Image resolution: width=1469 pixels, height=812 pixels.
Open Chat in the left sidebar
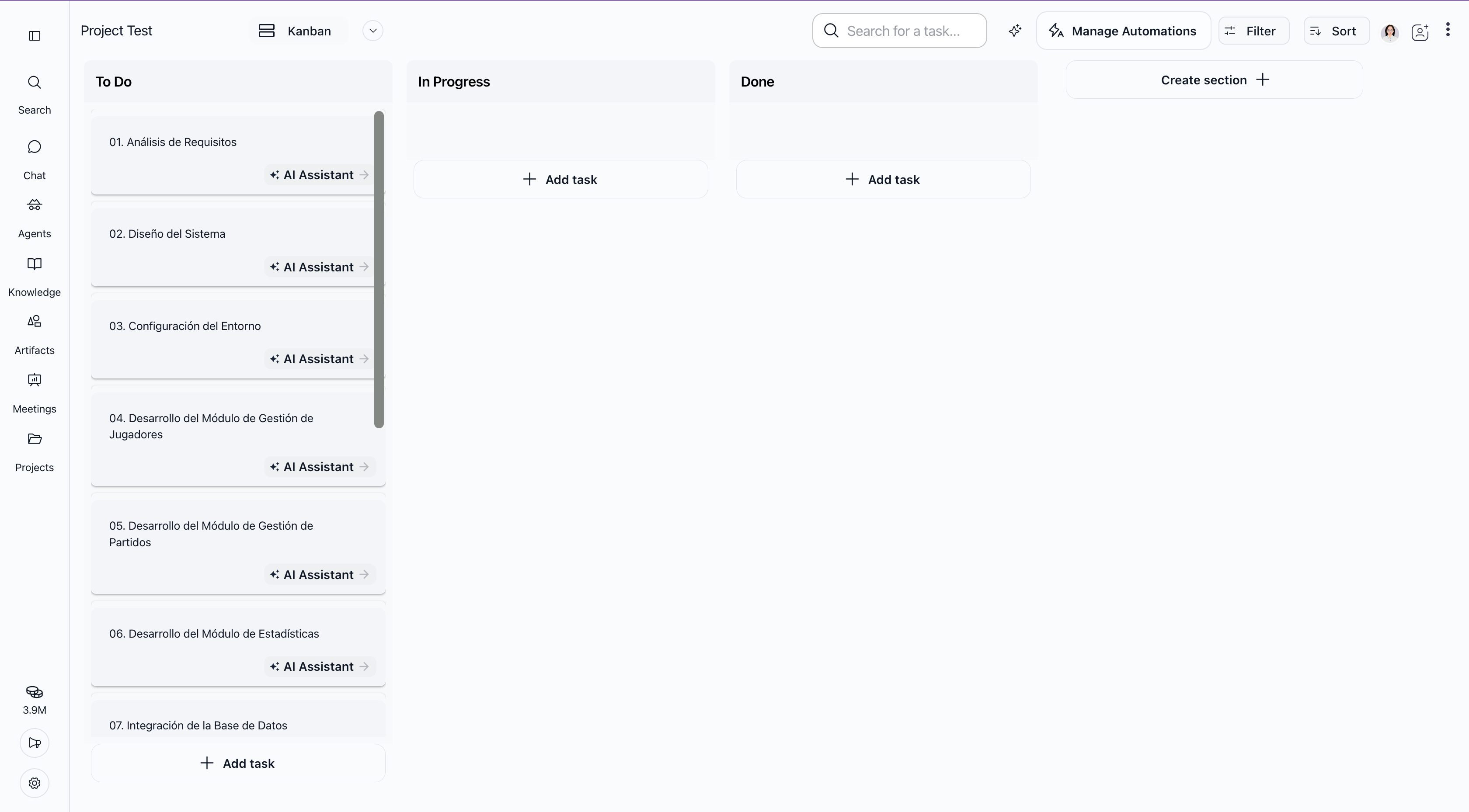pyautogui.click(x=34, y=160)
